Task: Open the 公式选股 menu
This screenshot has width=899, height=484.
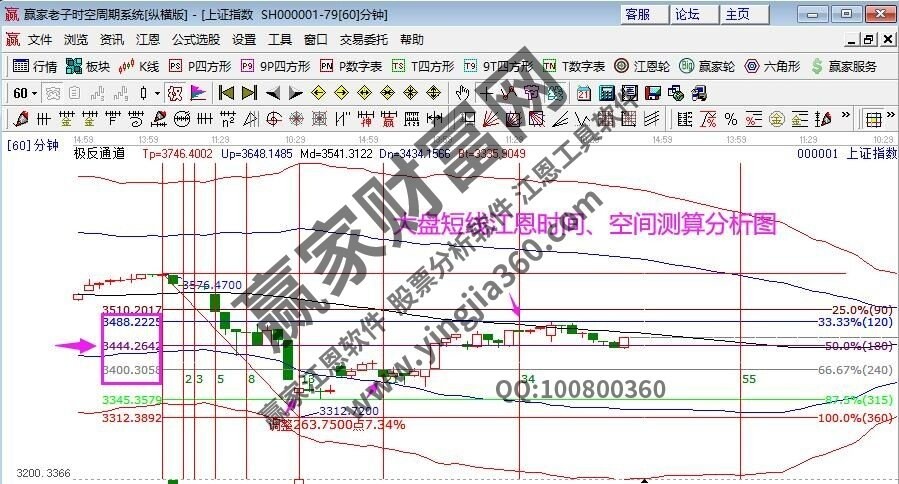Action: (196, 40)
